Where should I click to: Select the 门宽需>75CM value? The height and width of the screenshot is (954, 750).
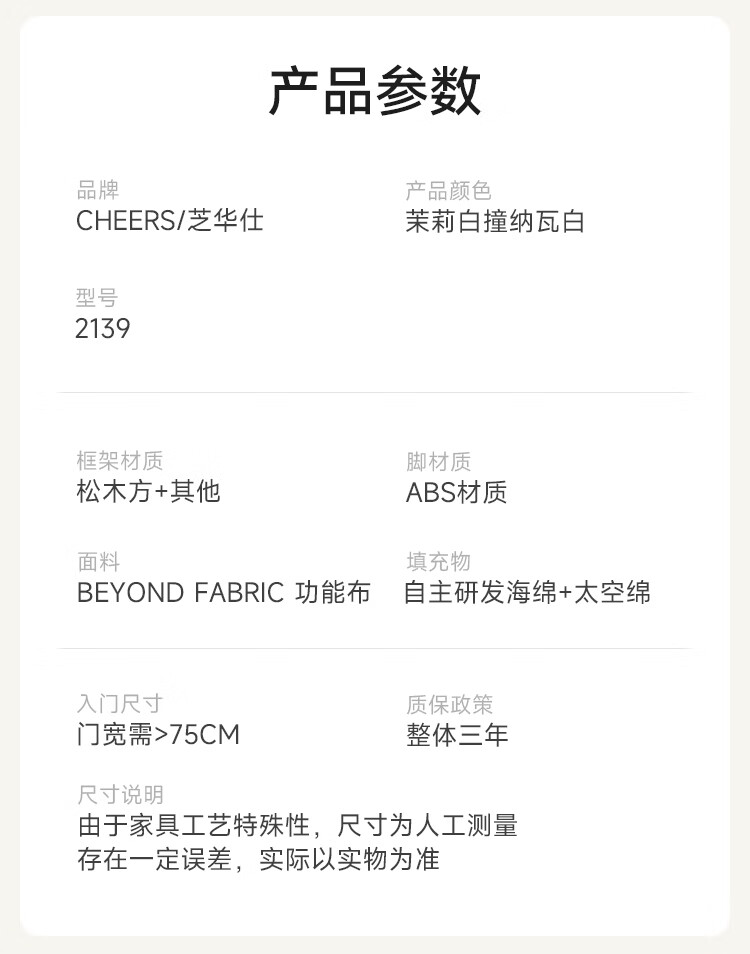coord(158,735)
